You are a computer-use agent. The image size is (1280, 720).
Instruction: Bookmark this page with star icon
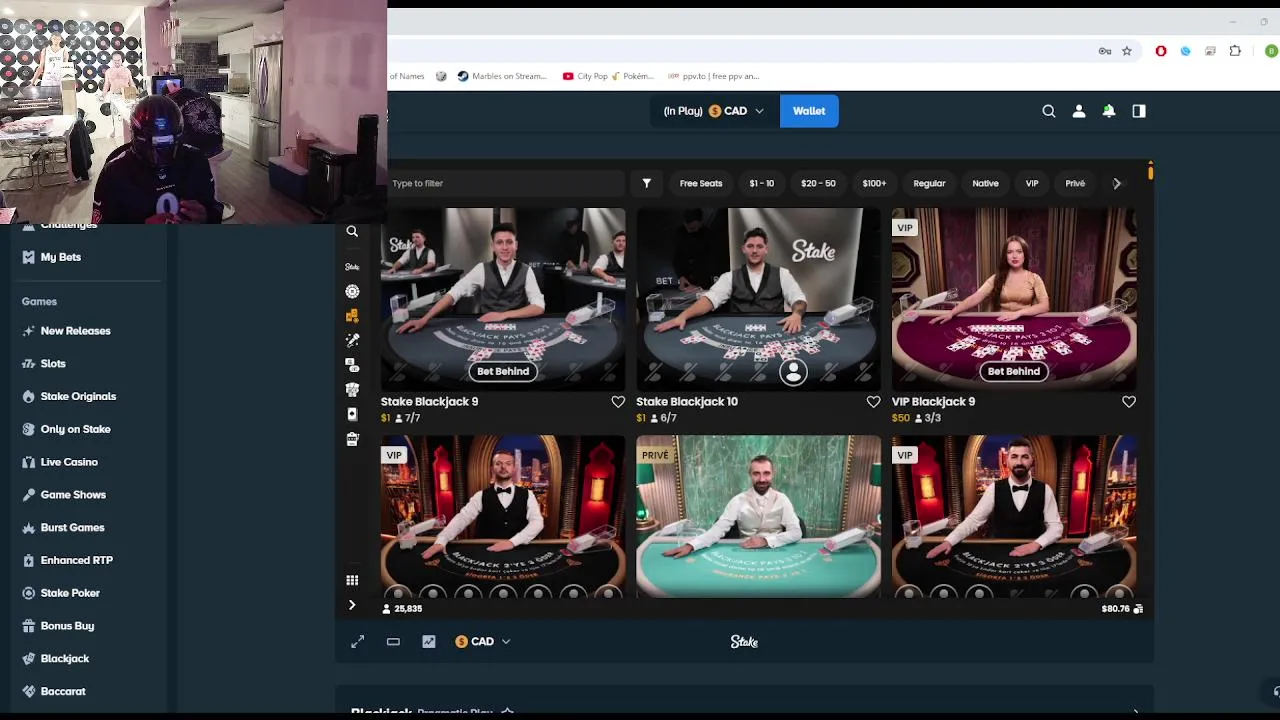pos(1127,51)
